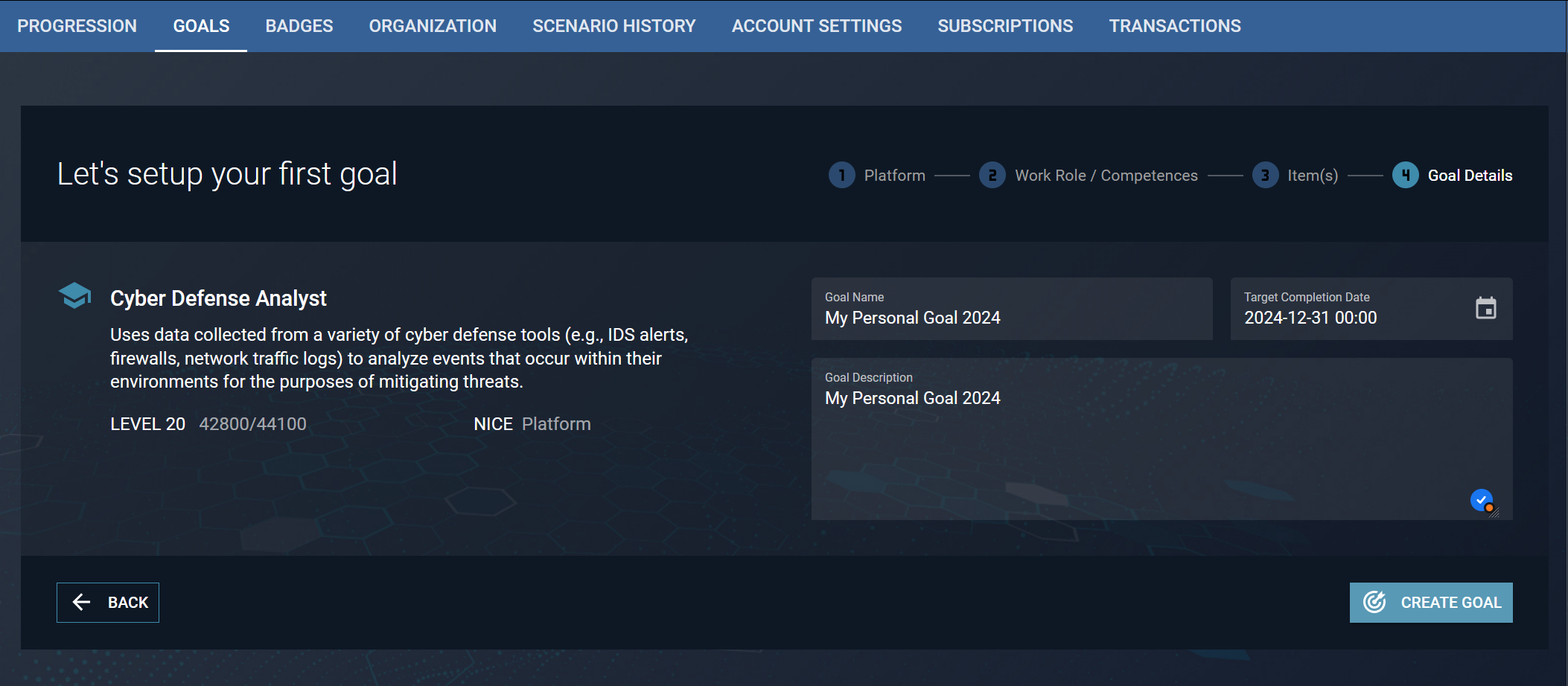View the Subscriptions tab
Screen dimensions: 1568x686
click(x=1005, y=26)
